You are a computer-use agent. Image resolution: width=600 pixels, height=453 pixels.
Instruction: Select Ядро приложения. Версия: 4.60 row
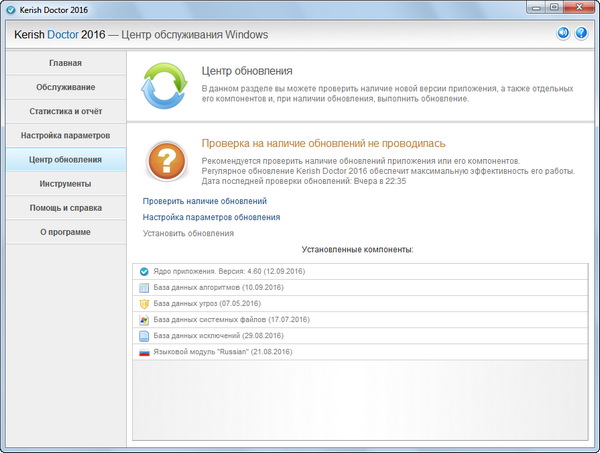point(360,272)
